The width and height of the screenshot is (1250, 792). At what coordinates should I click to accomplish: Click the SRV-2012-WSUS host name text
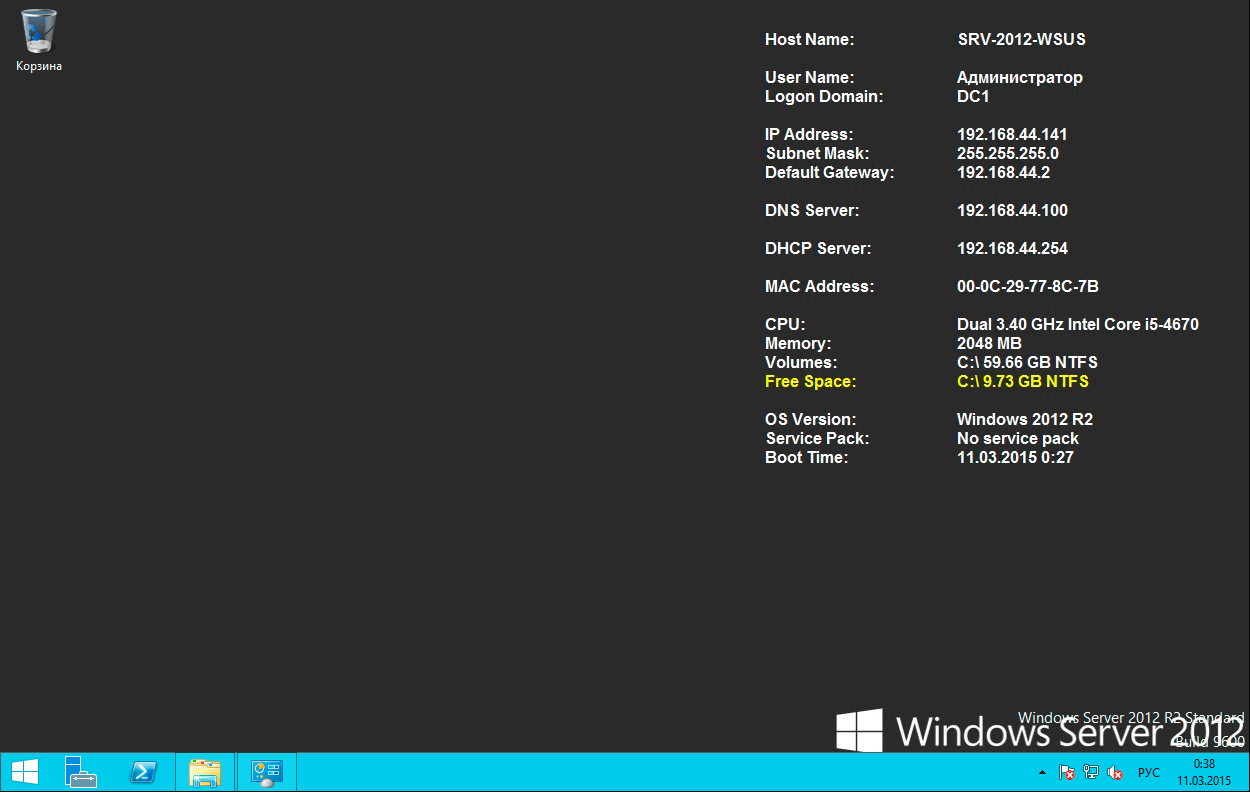1021,40
